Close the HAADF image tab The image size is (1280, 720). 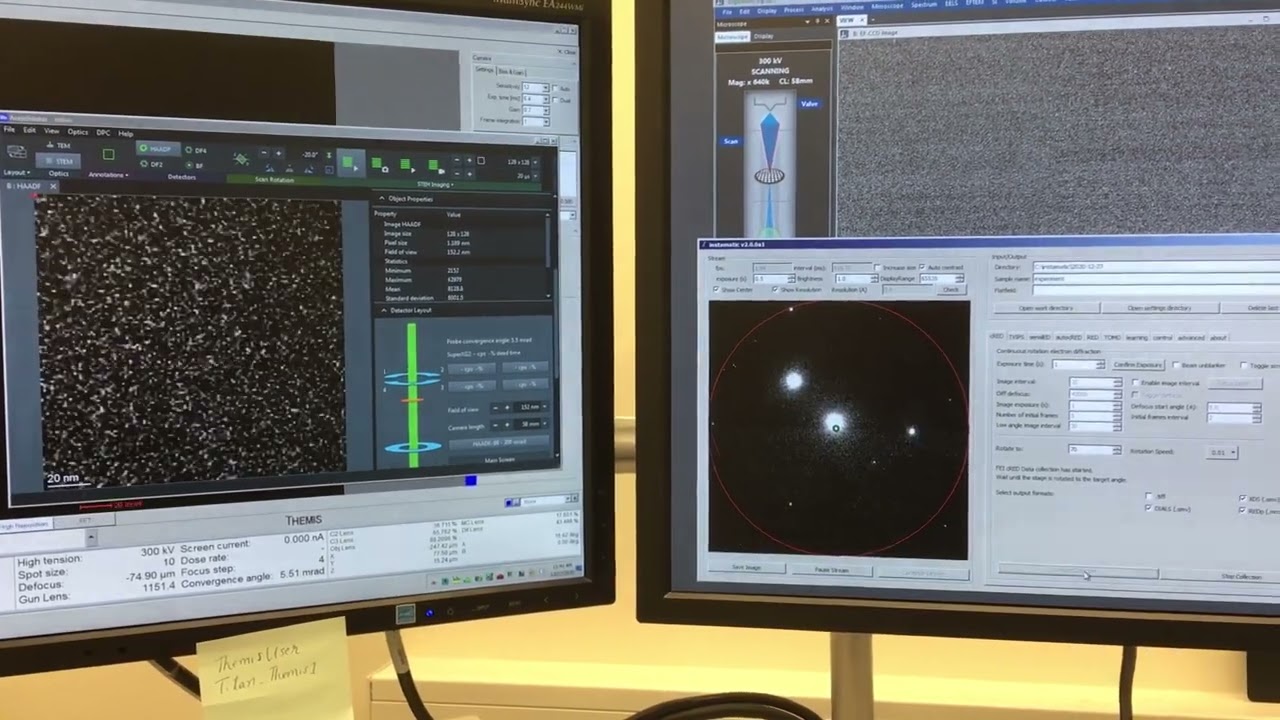tap(53, 186)
